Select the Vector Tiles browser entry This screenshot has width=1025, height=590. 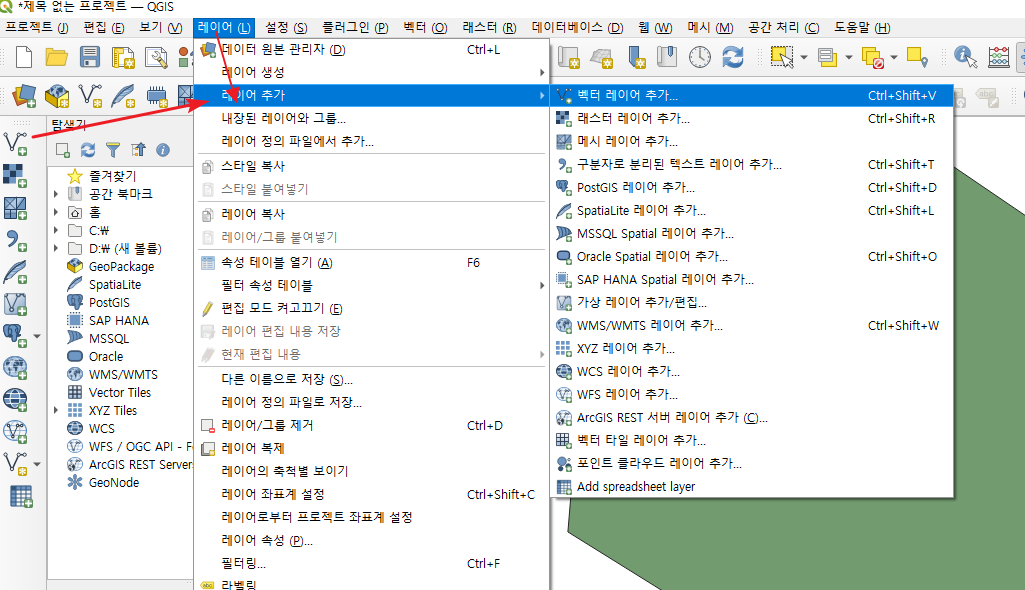[x=120, y=393]
